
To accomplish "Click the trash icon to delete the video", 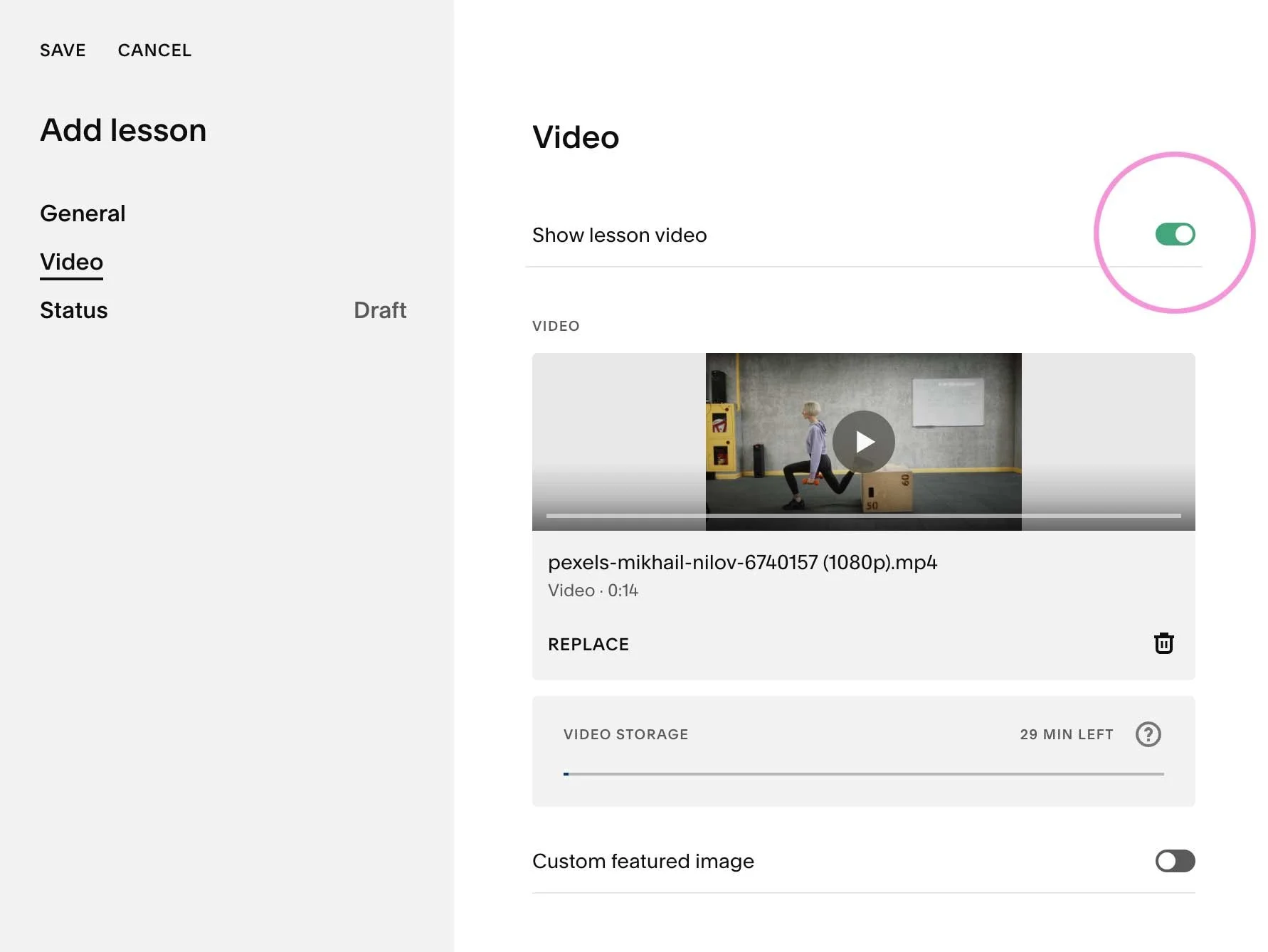I will pyautogui.click(x=1163, y=643).
